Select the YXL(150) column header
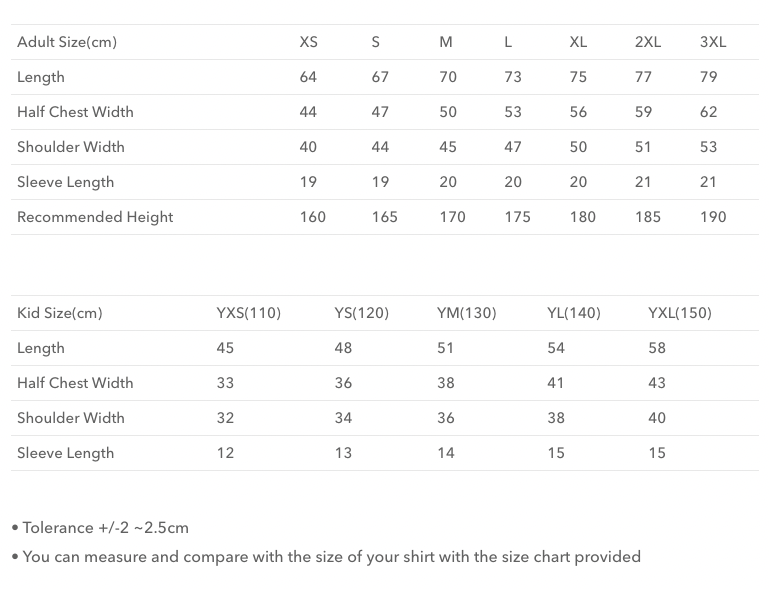769x589 pixels. click(680, 313)
